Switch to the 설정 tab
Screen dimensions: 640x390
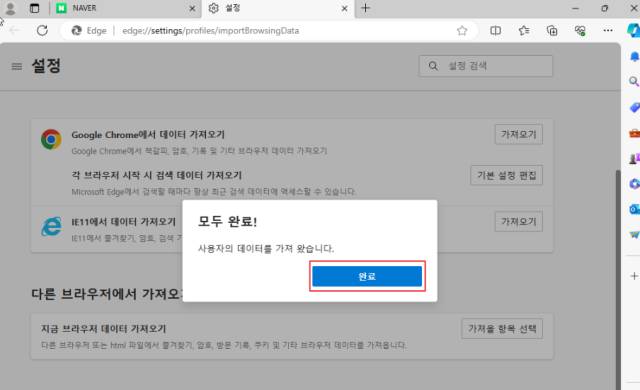coord(278,8)
